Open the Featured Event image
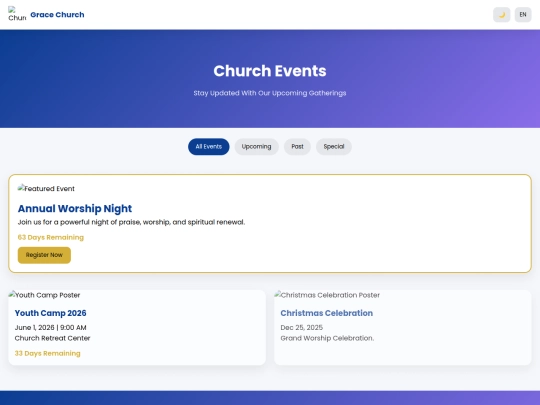This screenshot has height=405, width=540. [46, 189]
